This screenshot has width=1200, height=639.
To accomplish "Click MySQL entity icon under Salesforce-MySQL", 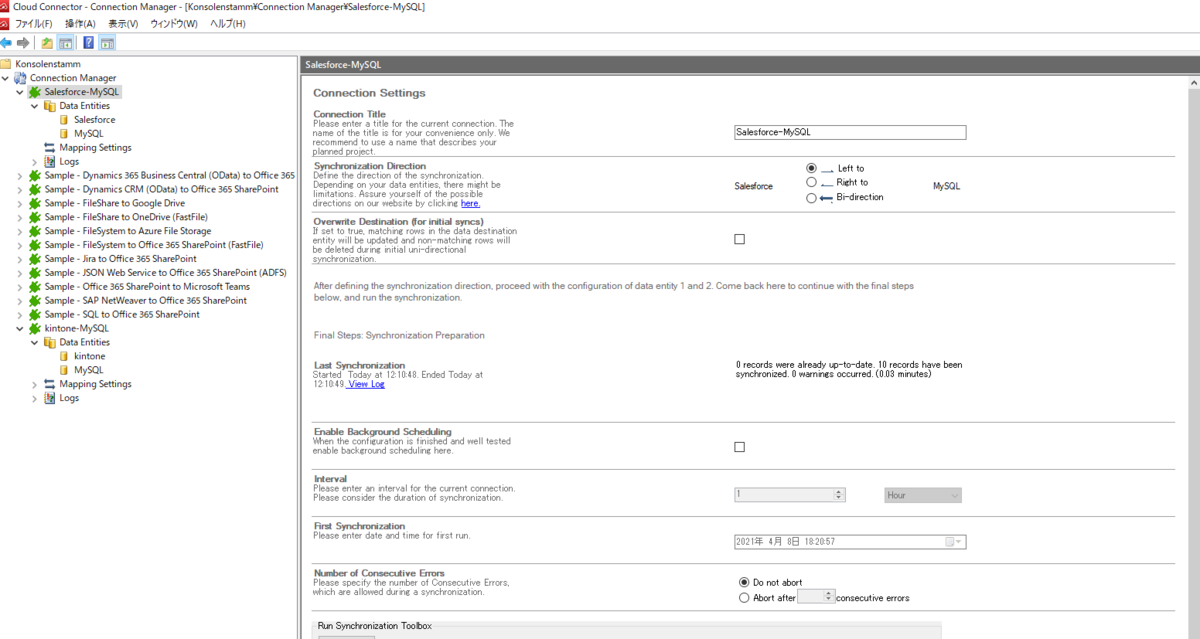I will (65, 133).
